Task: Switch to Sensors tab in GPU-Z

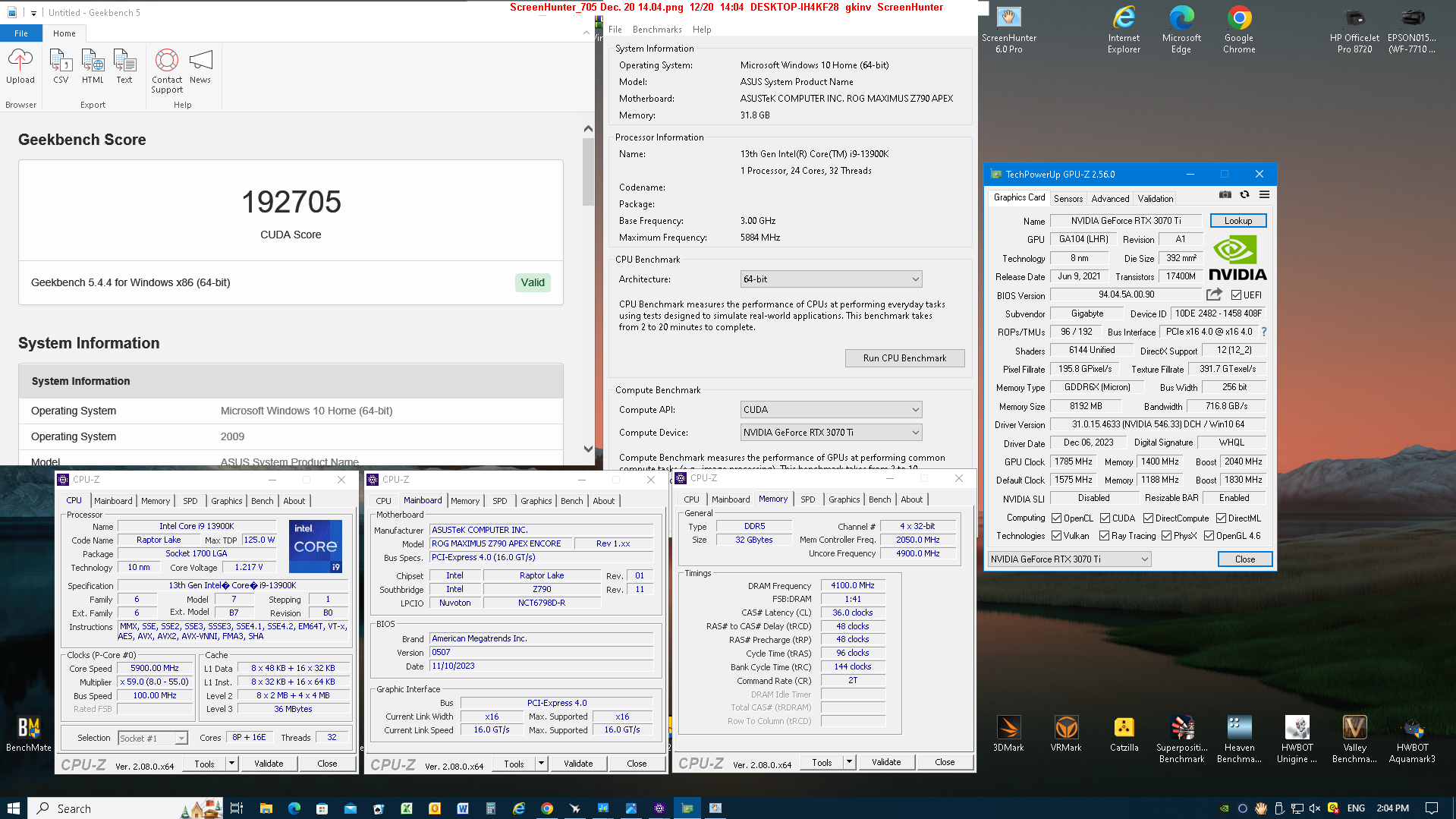Action: [x=1068, y=198]
